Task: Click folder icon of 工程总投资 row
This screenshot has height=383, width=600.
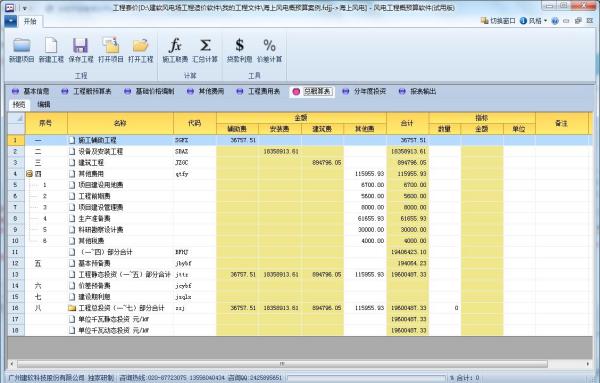Action: [x=72, y=308]
